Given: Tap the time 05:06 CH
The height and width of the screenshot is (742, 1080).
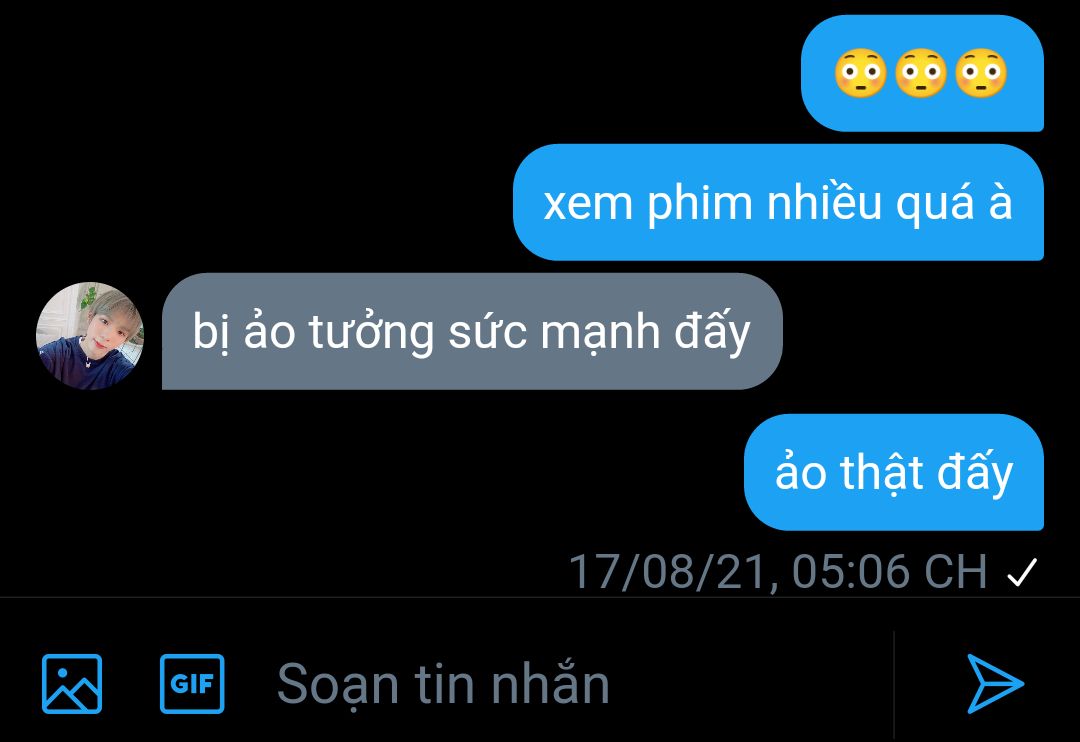Looking at the screenshot, I should 890,572.
